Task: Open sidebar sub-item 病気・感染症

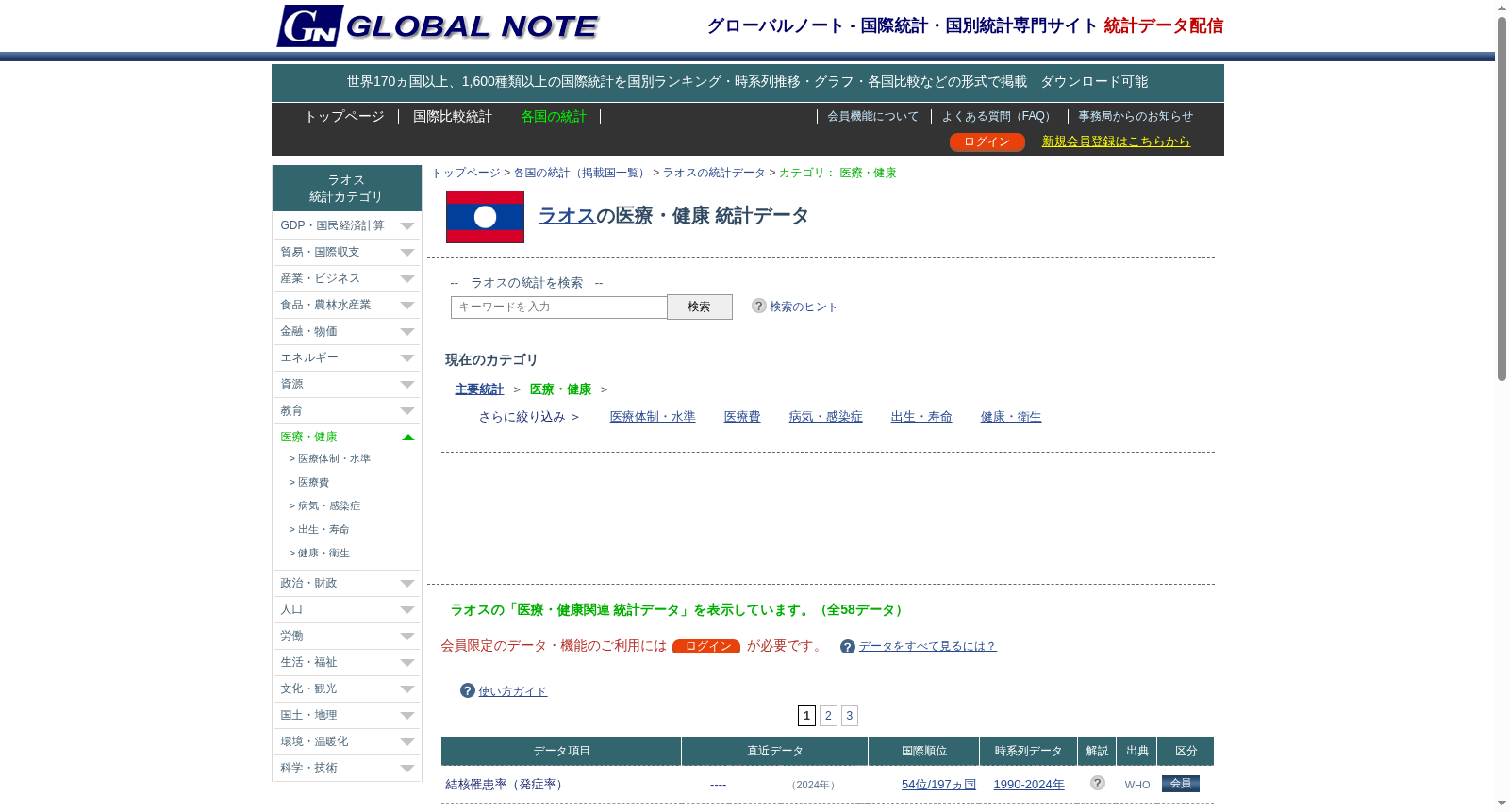Action: (x=329, y=505)
